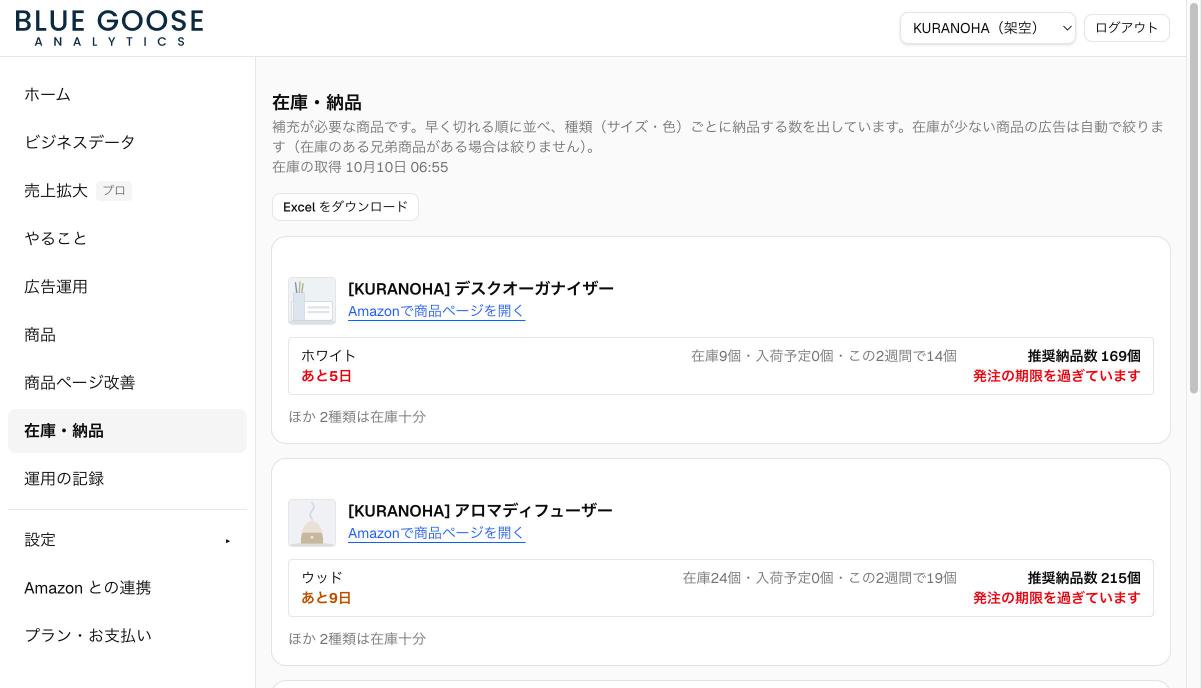Open 商品ページ改善 in the sidebar

(127, 382)
